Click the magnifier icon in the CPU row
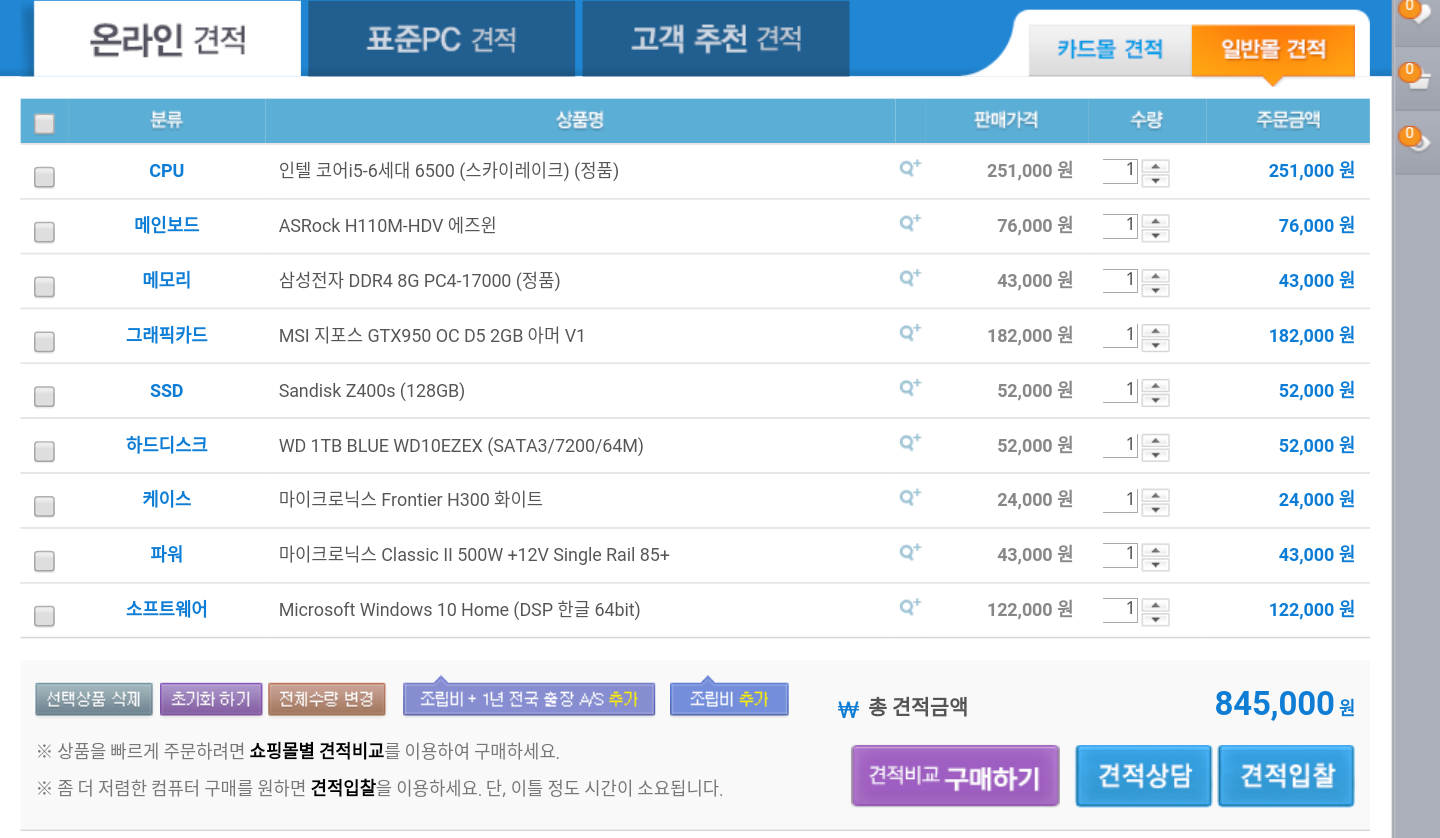This screenshot has height=838, width=1440. click(909, 169)
